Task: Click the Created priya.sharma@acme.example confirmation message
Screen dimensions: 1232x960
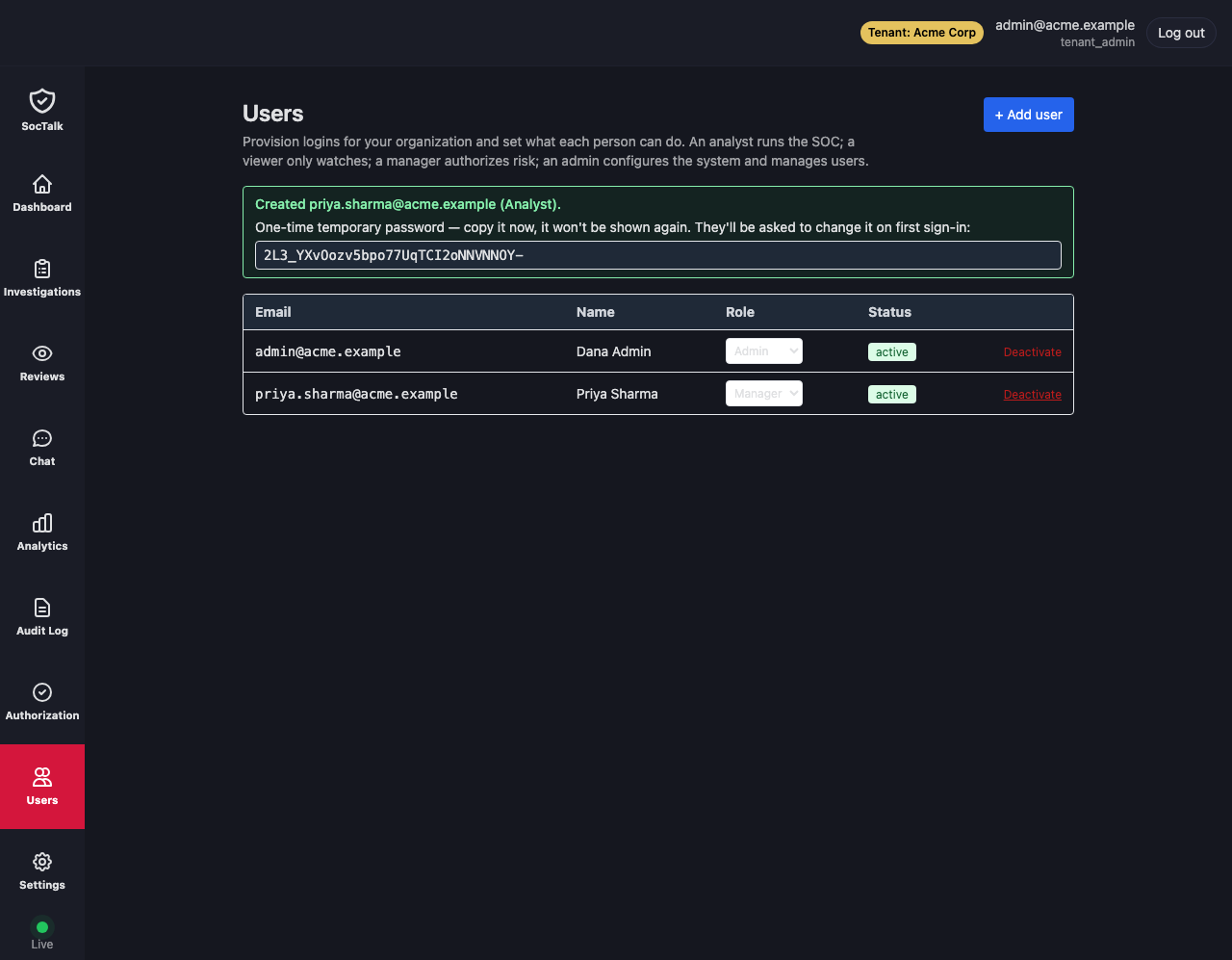Action: click(x=408, y=204)
